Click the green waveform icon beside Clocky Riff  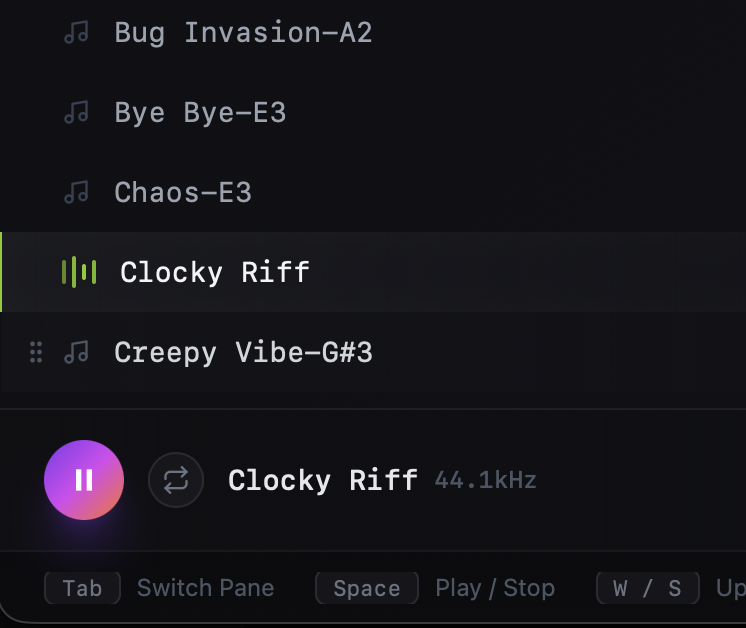79,272
